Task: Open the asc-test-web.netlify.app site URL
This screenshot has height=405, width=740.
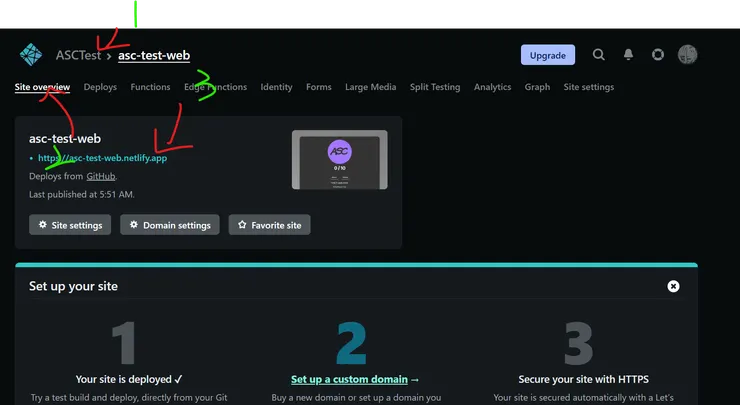Action: [102, 158]
